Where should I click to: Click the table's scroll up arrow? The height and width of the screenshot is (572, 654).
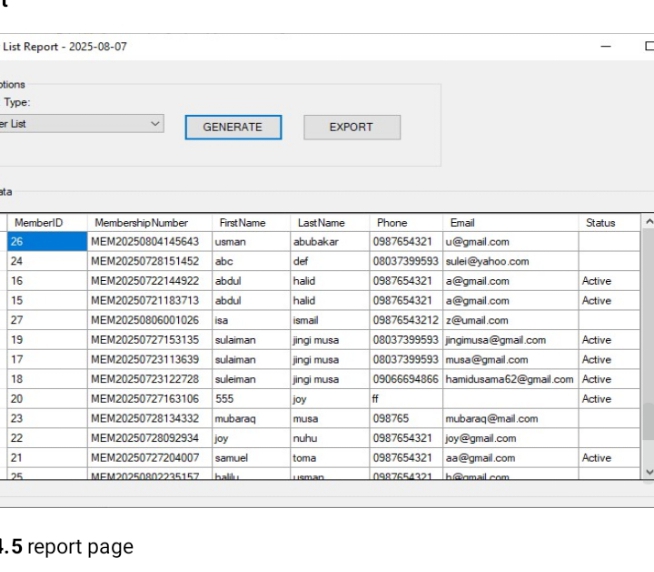coord(648,222)
